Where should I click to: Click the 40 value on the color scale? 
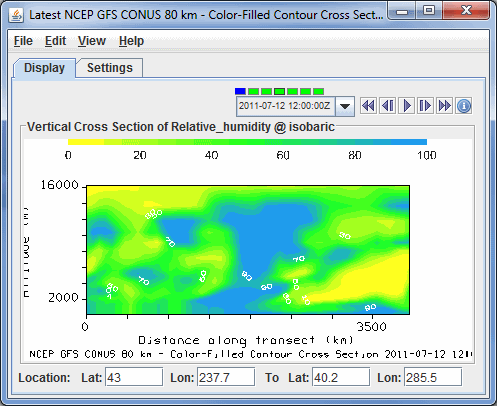[x=211, y=155]
